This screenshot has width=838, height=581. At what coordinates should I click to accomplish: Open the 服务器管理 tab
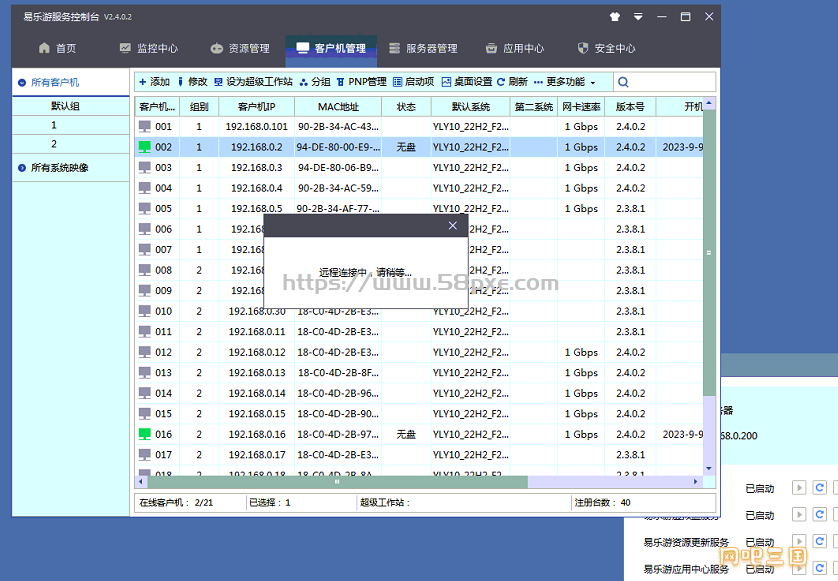point(424,49)
